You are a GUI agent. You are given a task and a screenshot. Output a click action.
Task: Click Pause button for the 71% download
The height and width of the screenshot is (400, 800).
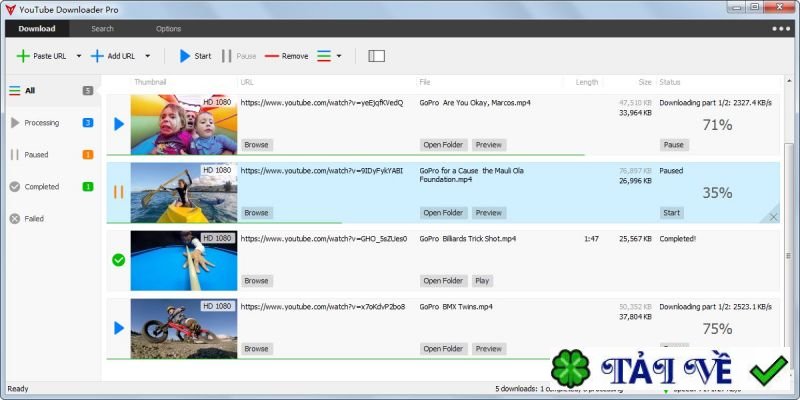tap(673, 145)
